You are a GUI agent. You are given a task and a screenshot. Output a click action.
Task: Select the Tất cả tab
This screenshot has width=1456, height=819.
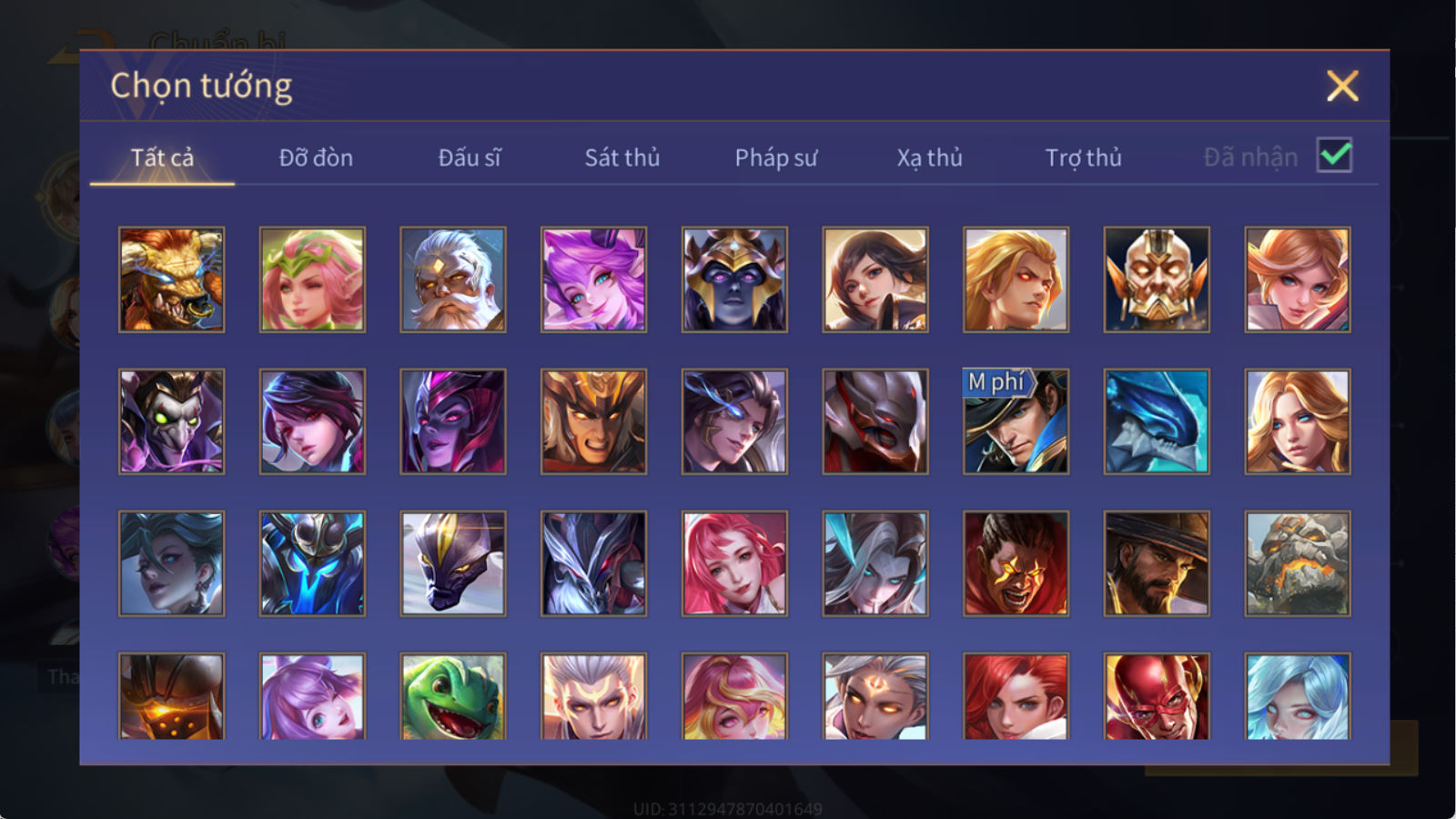tap(162, 157)
